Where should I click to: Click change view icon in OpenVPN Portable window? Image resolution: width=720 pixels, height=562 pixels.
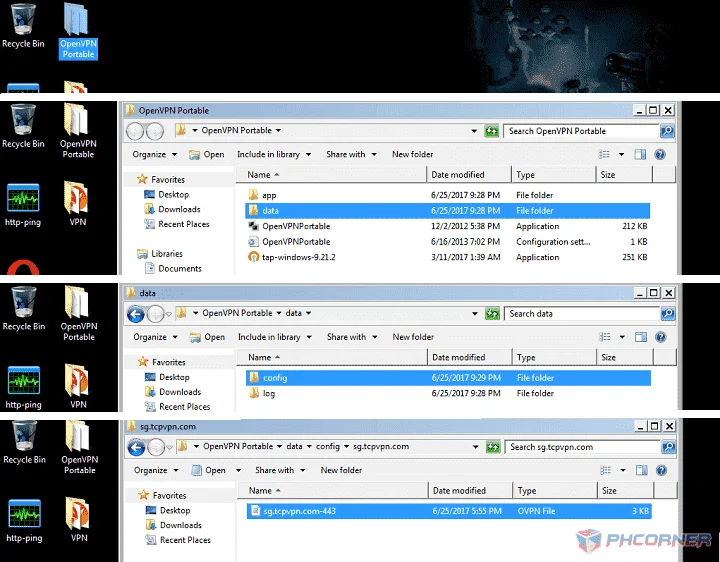coord(604,155)
